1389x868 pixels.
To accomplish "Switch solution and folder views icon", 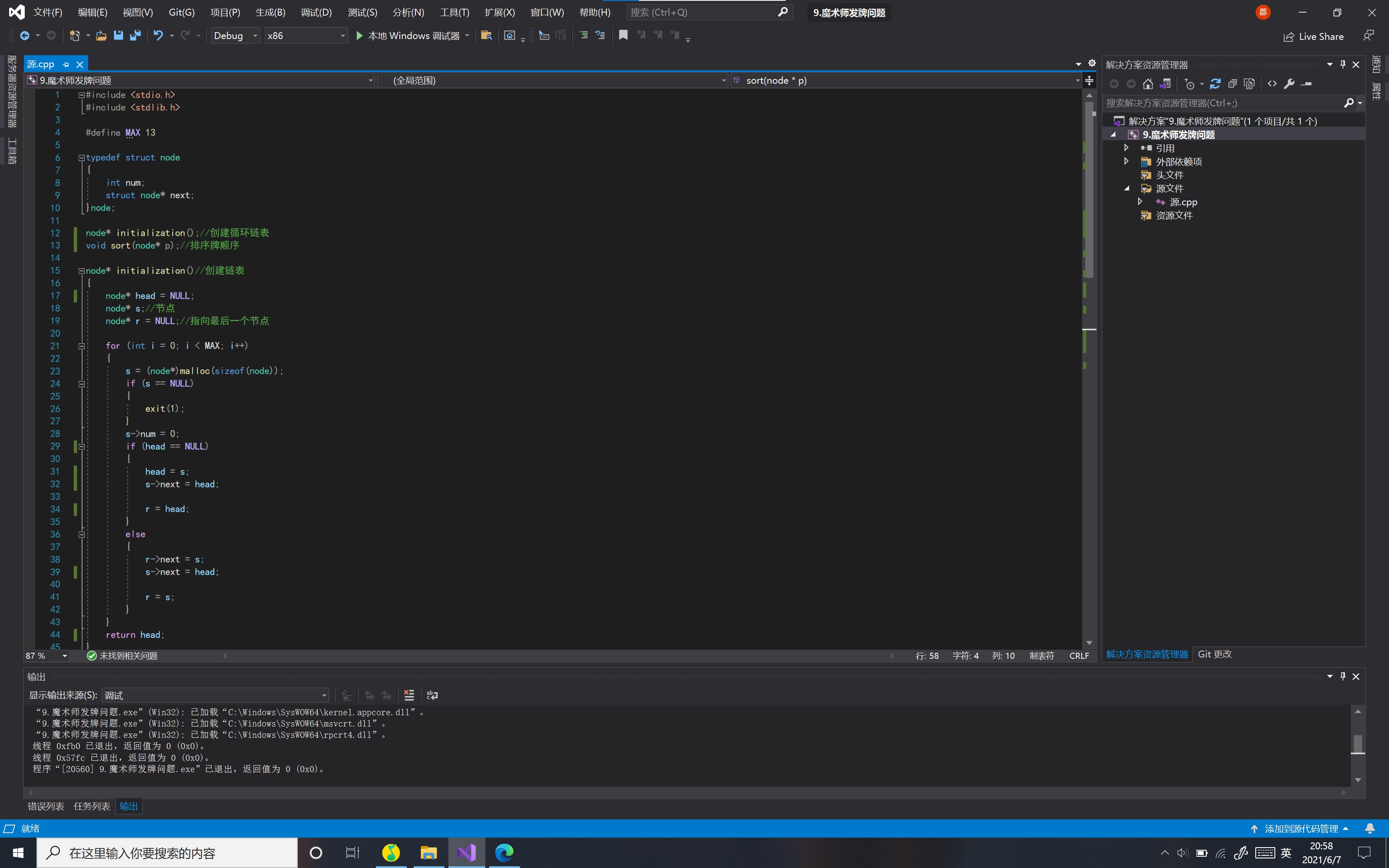I will coord(1165,84).
